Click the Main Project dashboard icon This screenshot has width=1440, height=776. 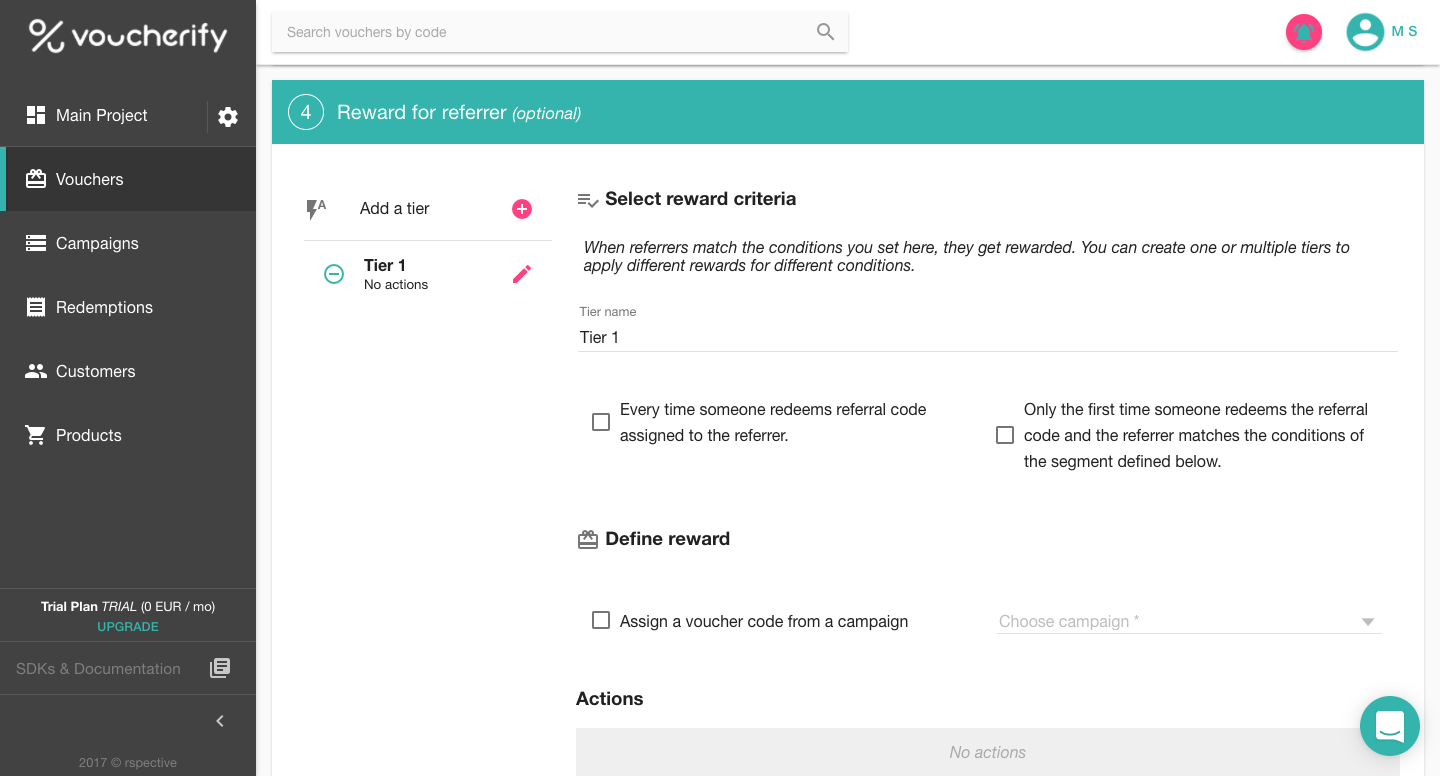click(x=36, y=115)
